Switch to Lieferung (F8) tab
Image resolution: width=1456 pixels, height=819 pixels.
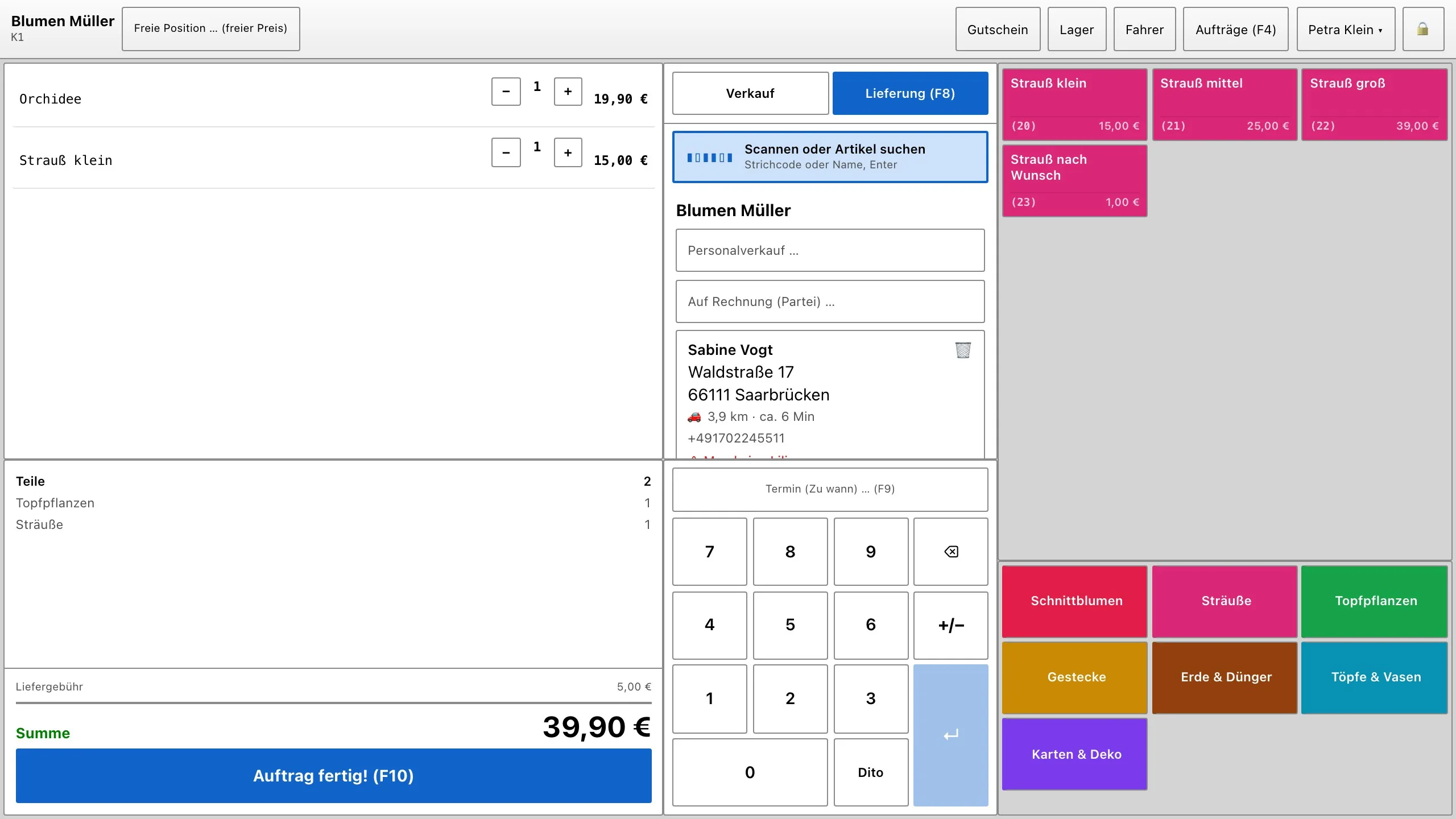910,93
